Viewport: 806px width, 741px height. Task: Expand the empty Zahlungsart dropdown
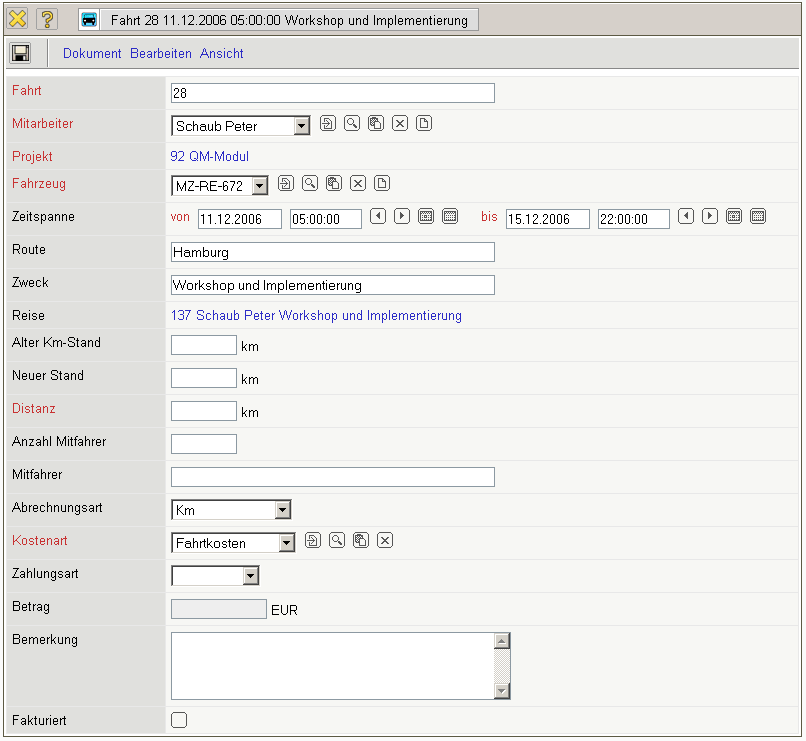coord(250,575)
